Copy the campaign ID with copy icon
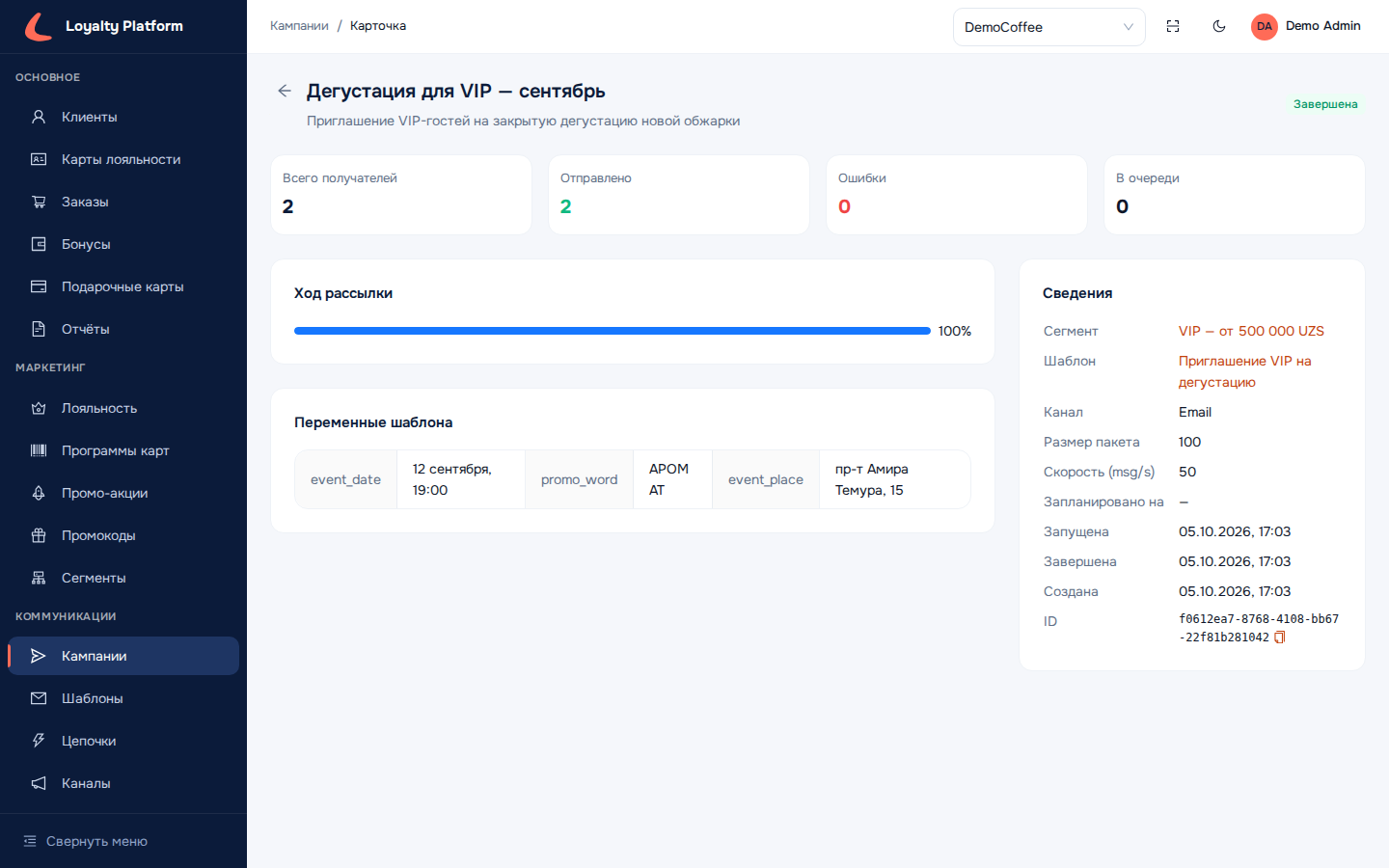The image size is (1389, 868). coord(1280,637)
